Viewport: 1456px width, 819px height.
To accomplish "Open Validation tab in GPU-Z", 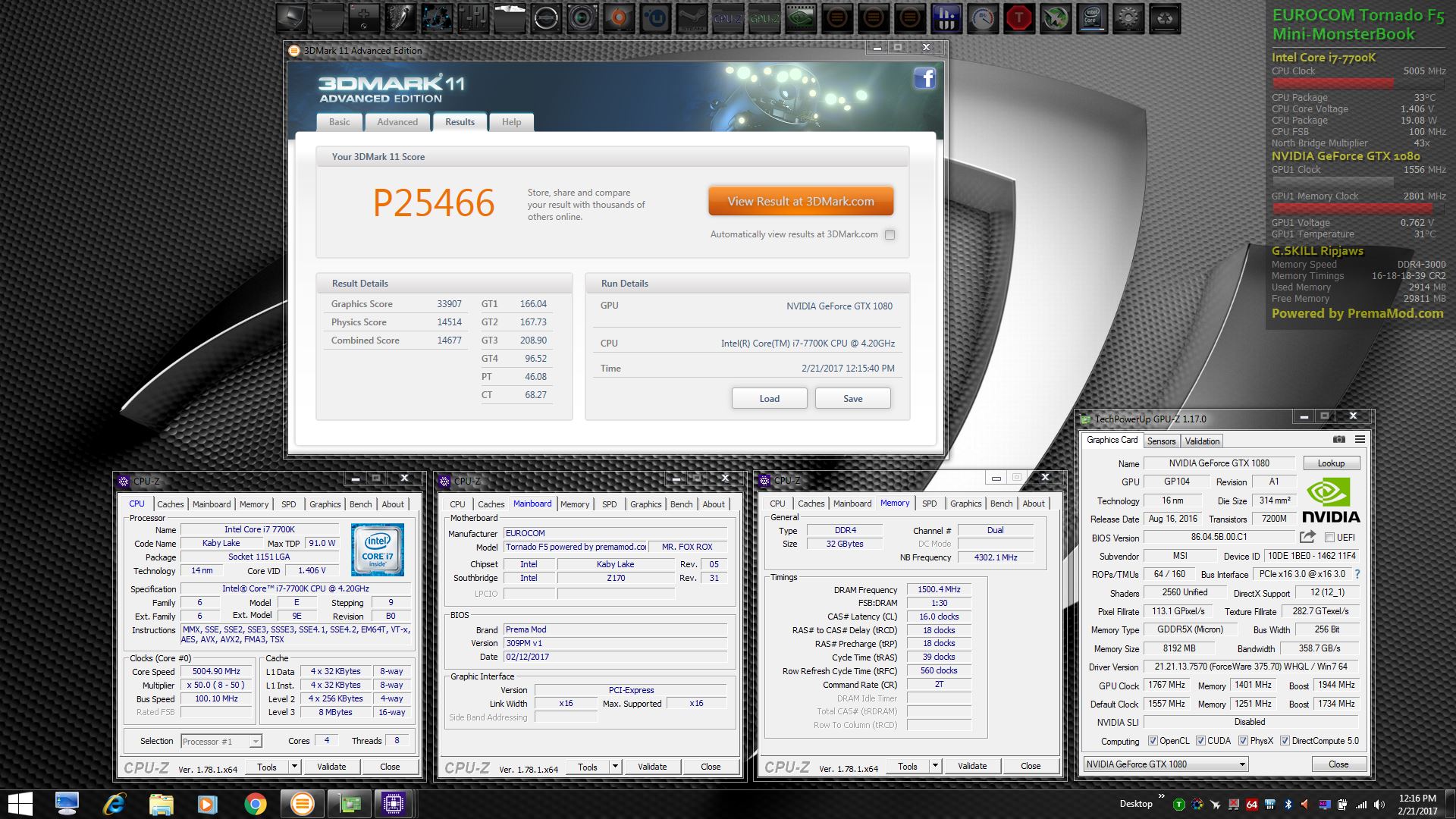I will pyautogui.click(x=1202, y=441).
